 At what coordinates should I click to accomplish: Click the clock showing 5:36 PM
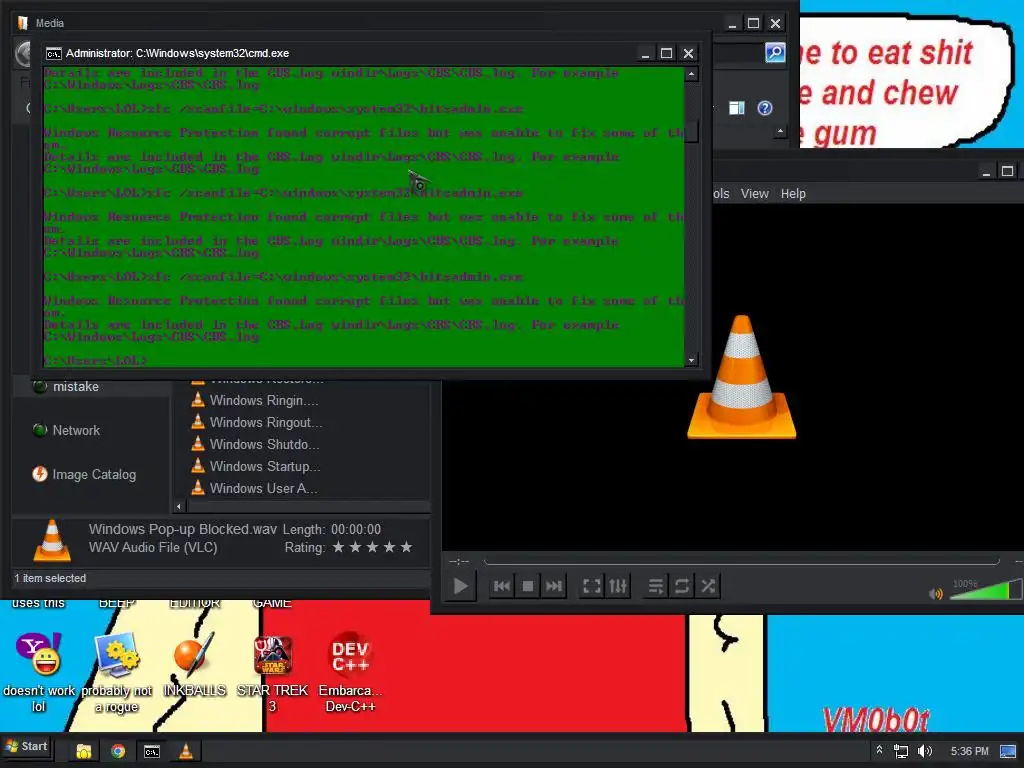coord(969,751)
